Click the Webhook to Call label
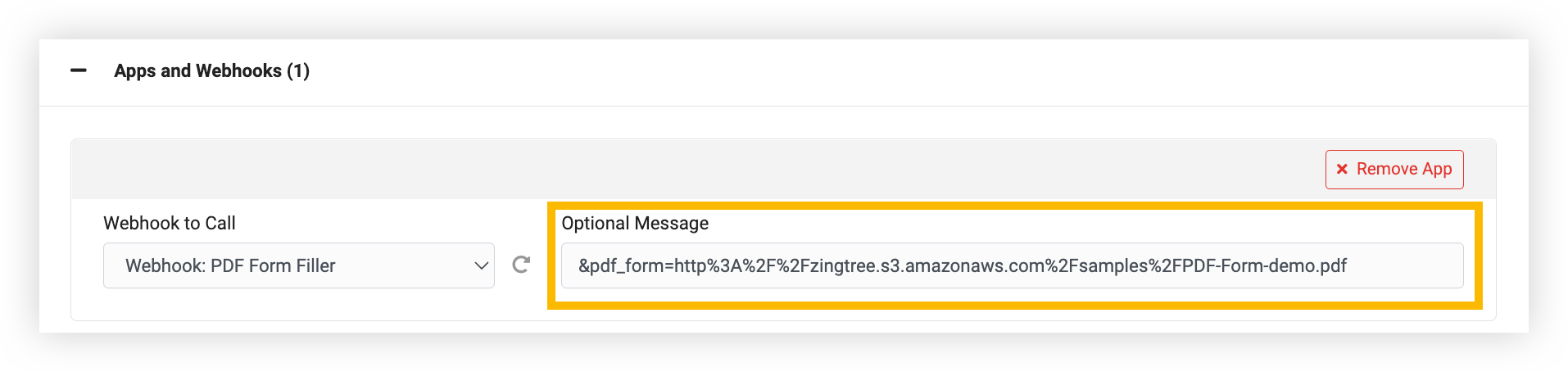 click(x=170, y=223)
